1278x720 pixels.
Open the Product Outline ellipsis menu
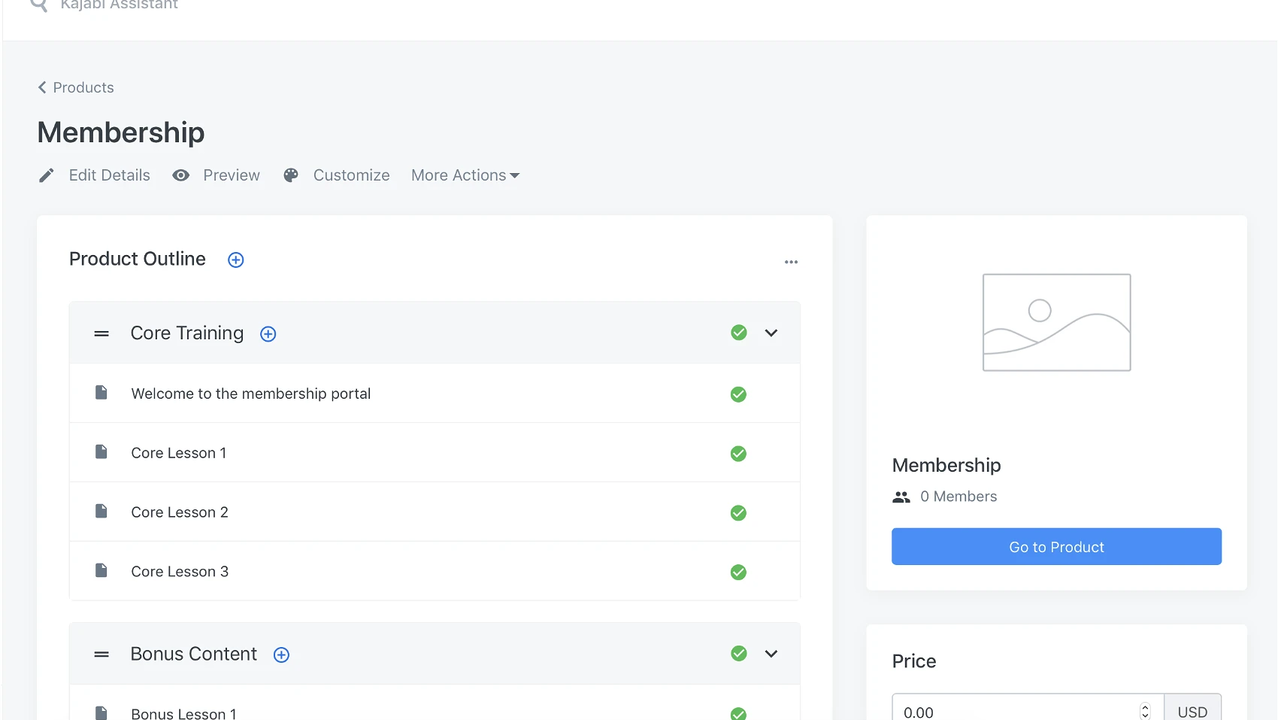(x=791, y=261)
